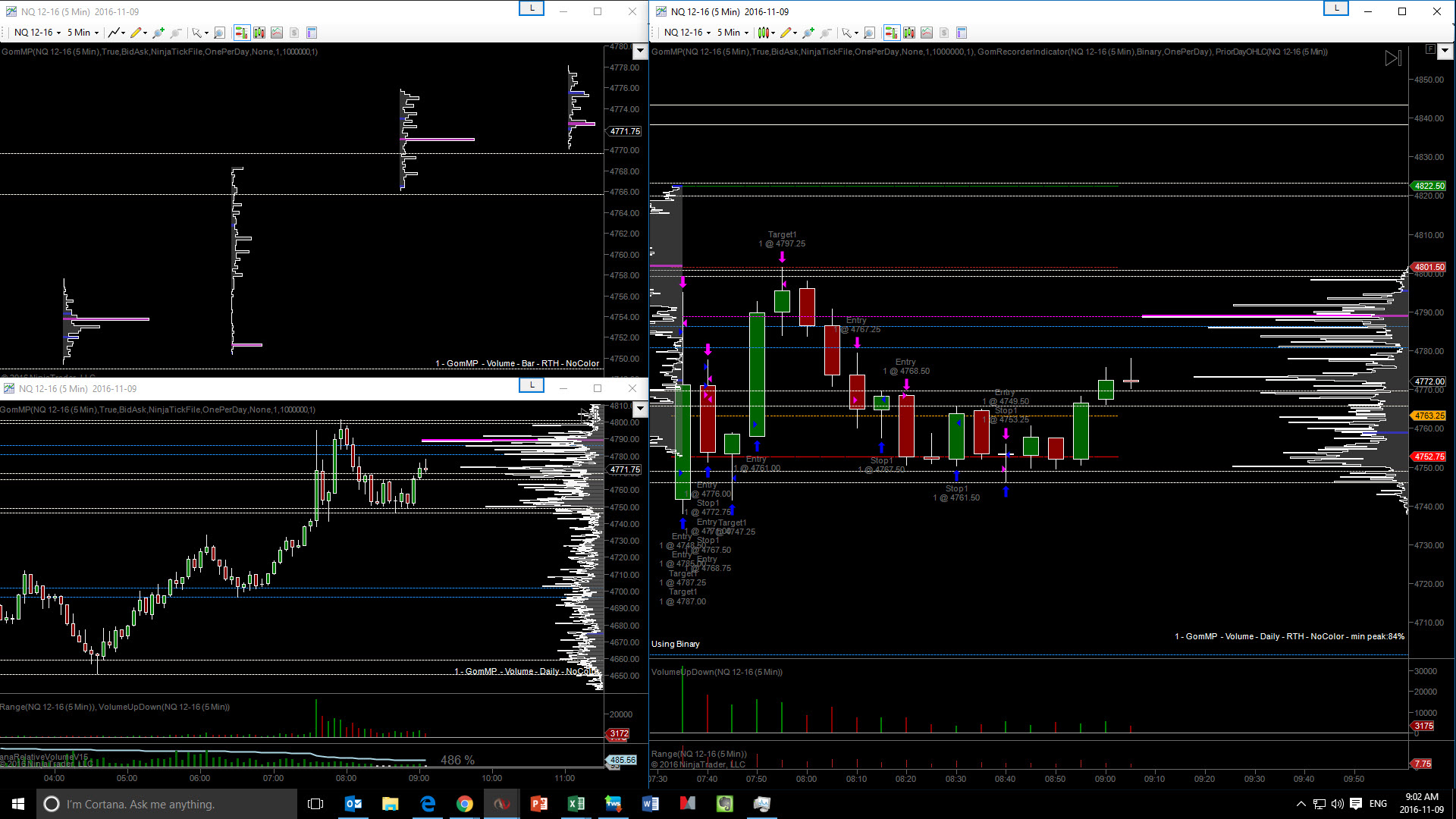Open Indicators icon in top-left chart toolbar
The width and height of the screenshot is (1456, 819).
pos(277,33)
